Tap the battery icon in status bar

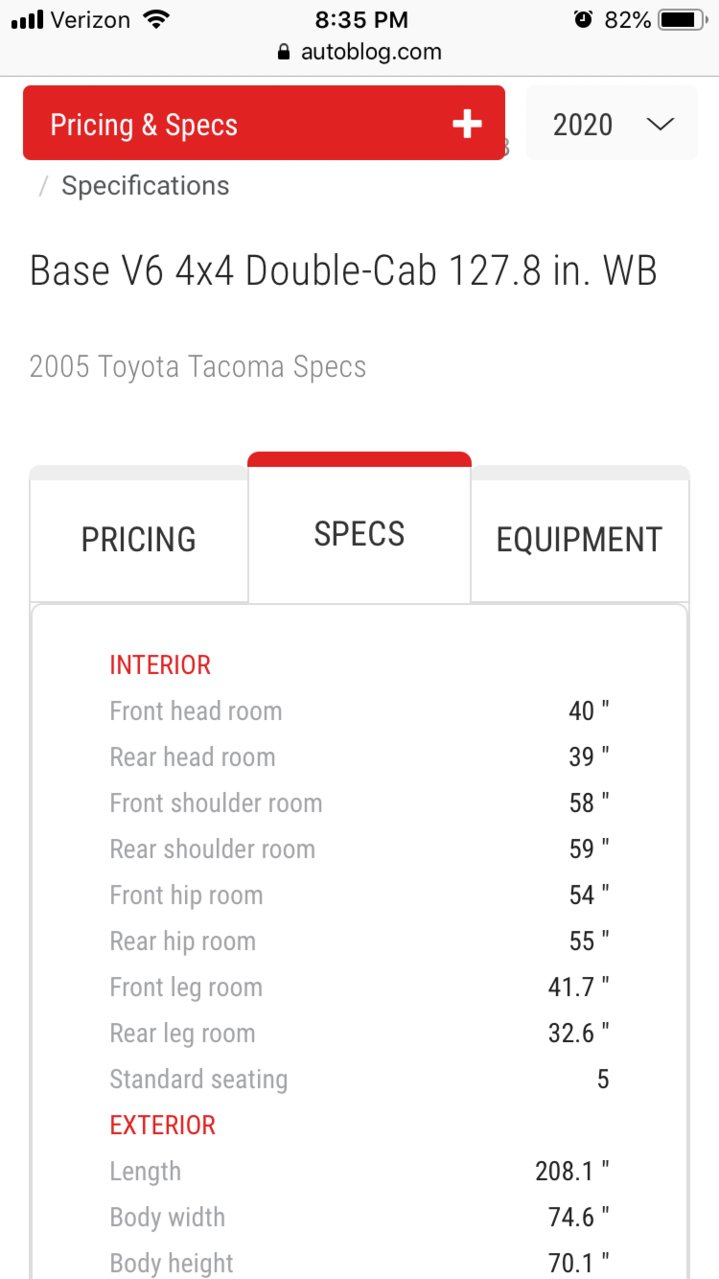(683, 19)
